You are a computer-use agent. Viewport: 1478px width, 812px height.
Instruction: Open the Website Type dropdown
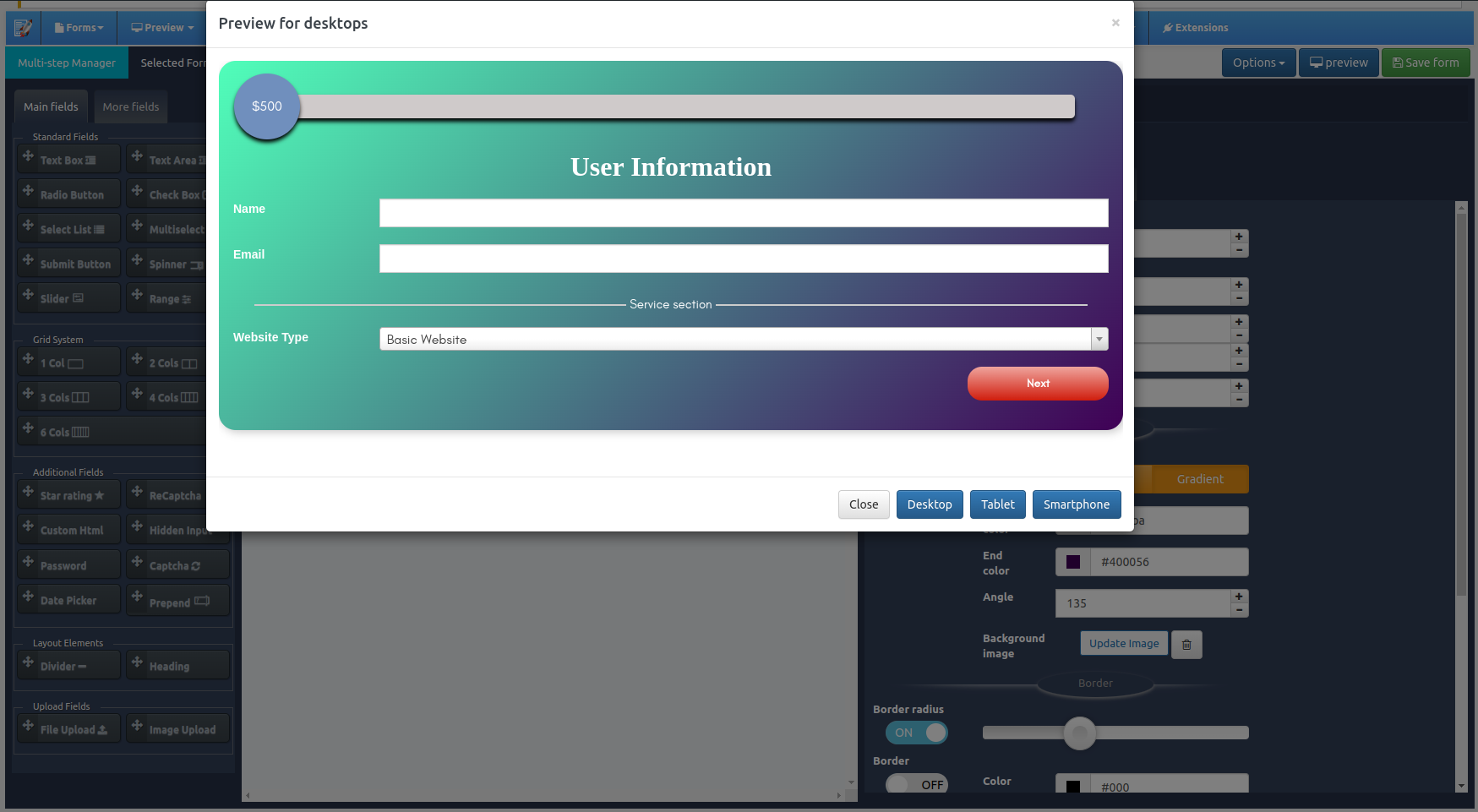[1098, 338]
